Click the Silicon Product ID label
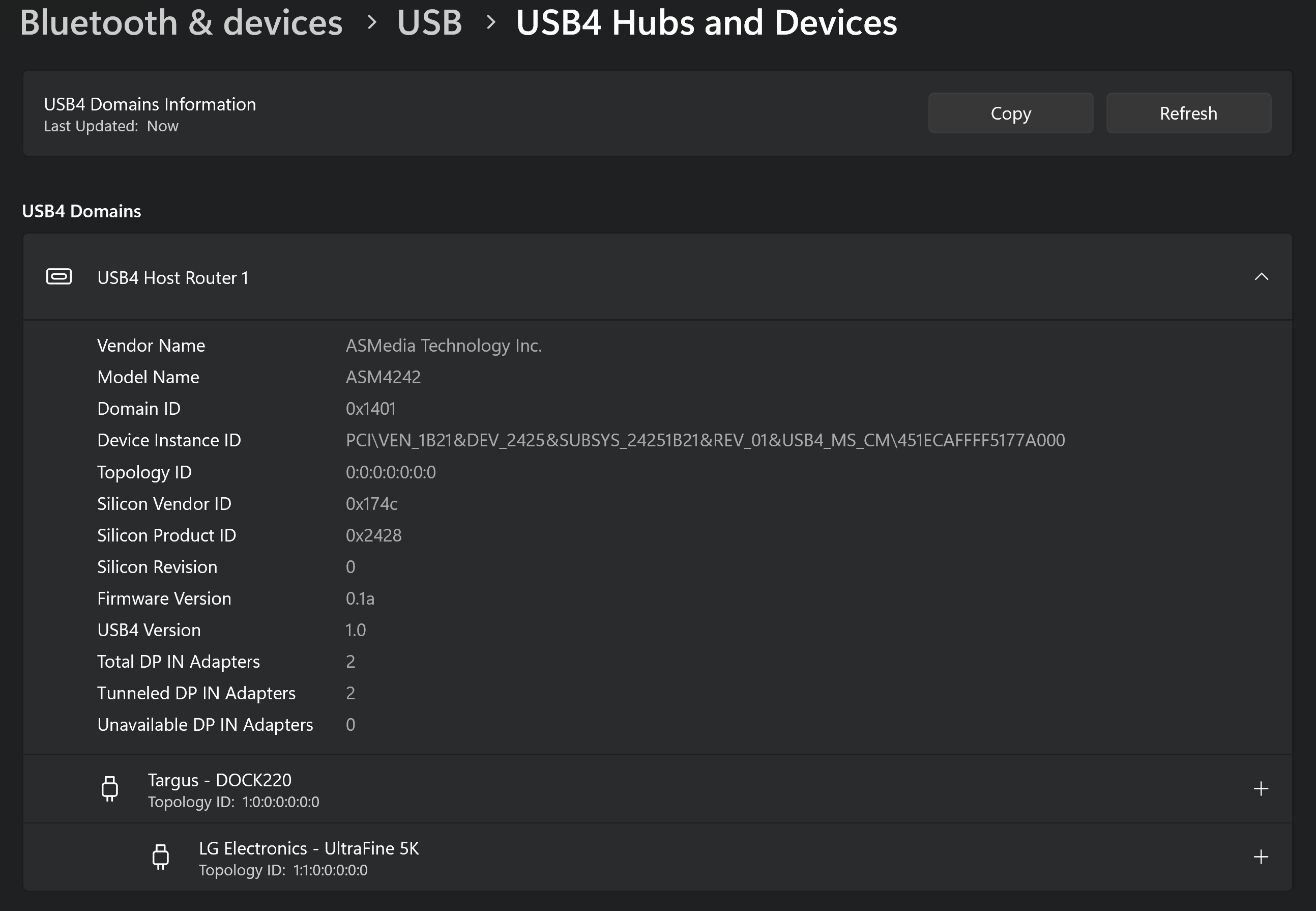 coord(166,535)
